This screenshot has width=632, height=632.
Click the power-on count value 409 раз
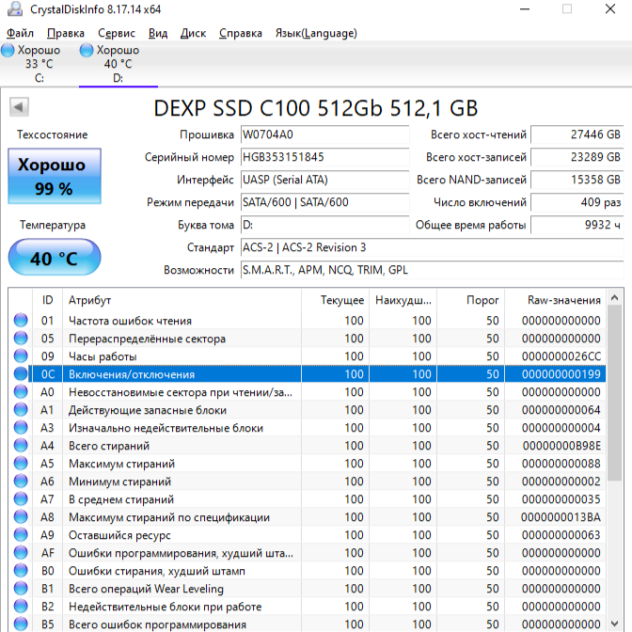[577, 202]
